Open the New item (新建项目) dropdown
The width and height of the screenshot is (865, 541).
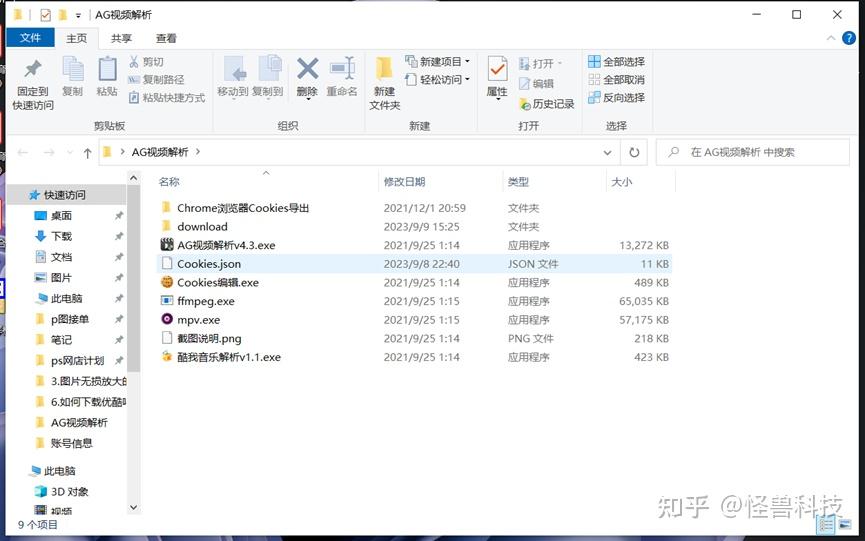pos(437,61)
